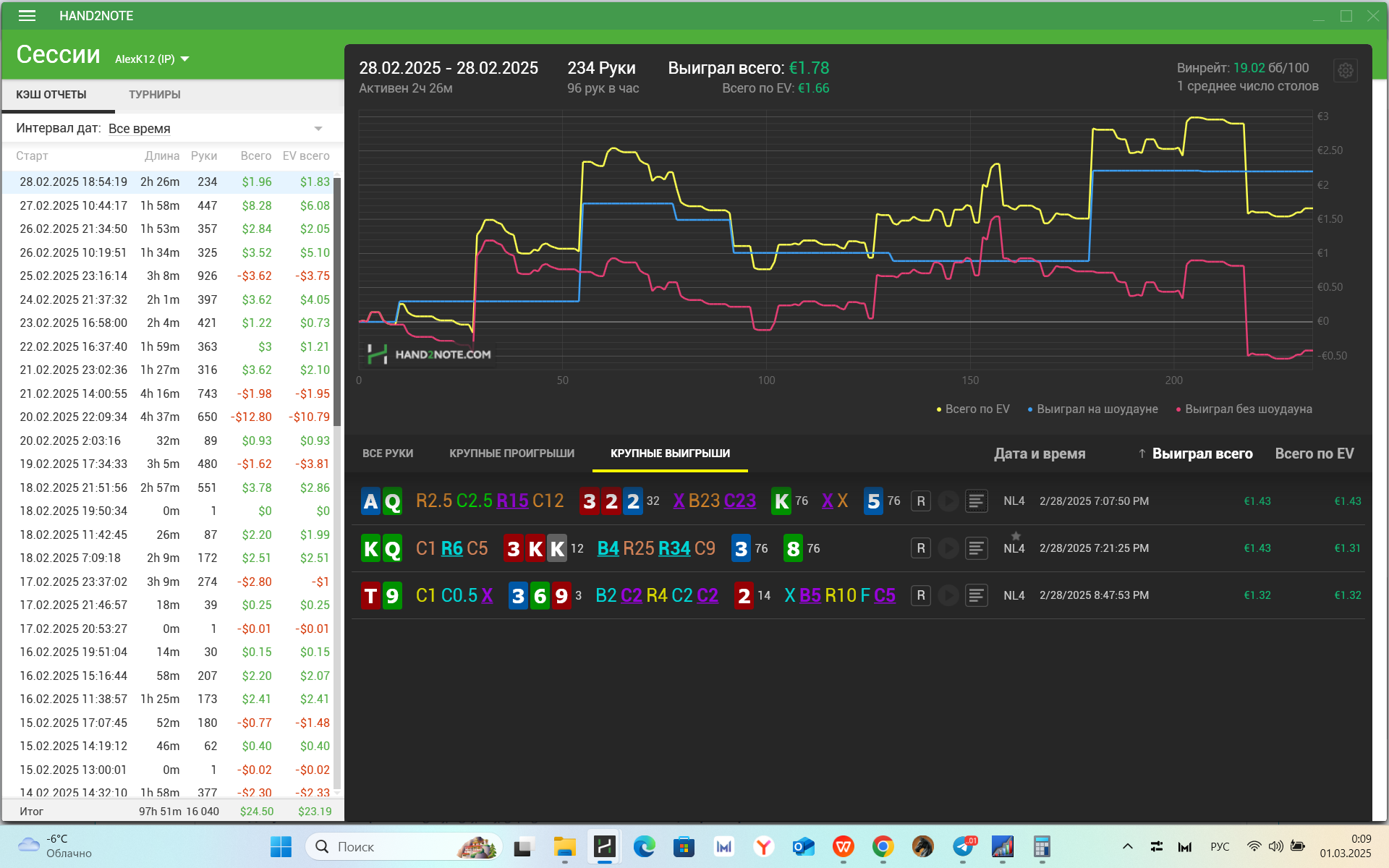
Task: Toggle the Всего по EV legend series
Action: point(973,409)
